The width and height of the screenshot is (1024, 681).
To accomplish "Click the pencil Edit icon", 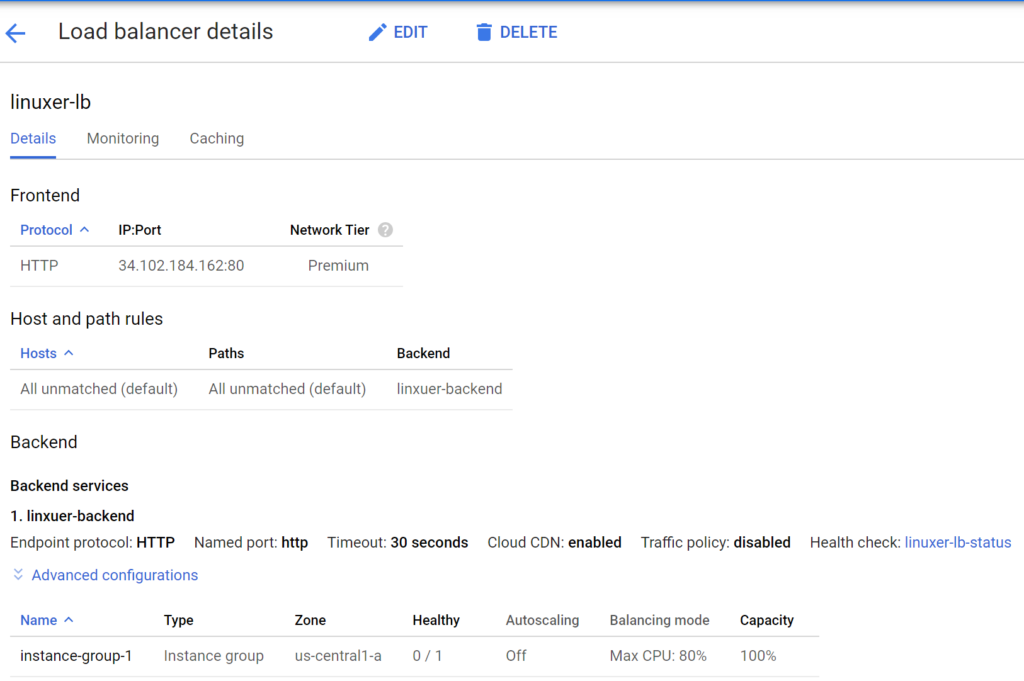I will coord(377,33).
